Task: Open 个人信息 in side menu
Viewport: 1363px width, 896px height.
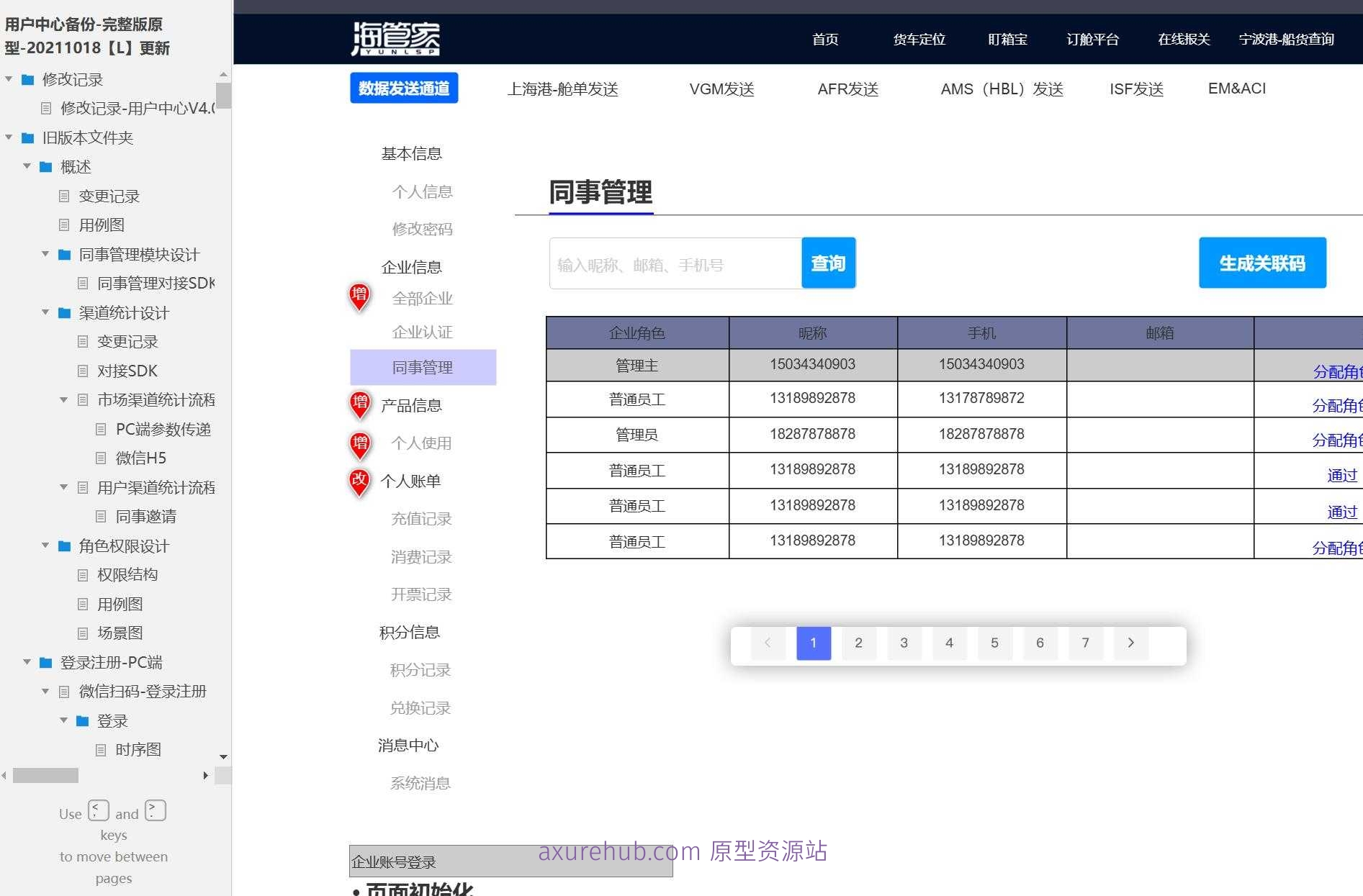Action: (x=422, y=192)
